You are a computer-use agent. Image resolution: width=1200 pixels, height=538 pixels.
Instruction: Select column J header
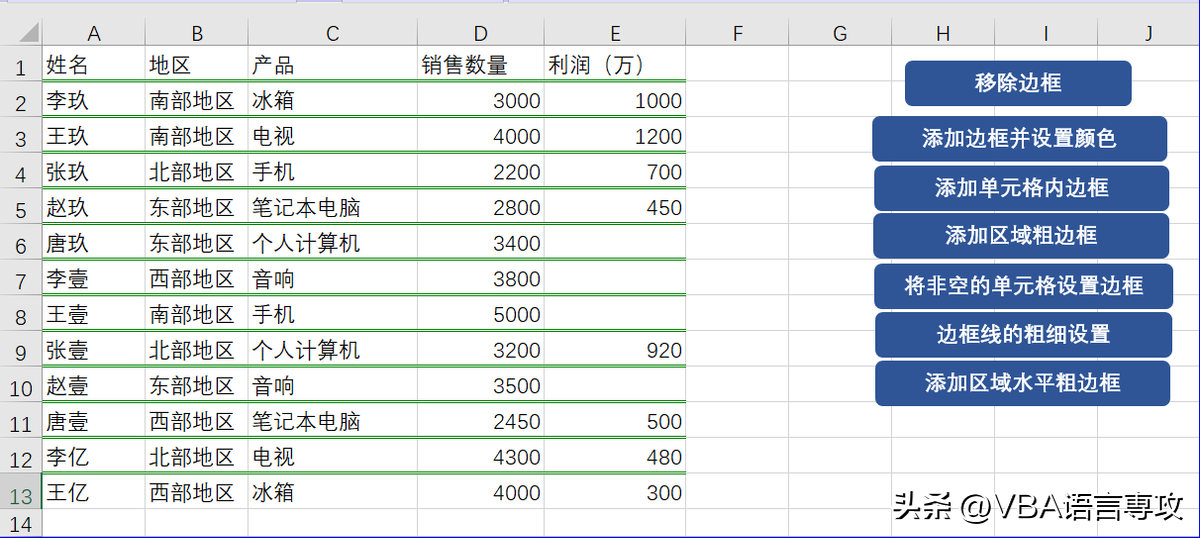click(x=1149, y=34)
